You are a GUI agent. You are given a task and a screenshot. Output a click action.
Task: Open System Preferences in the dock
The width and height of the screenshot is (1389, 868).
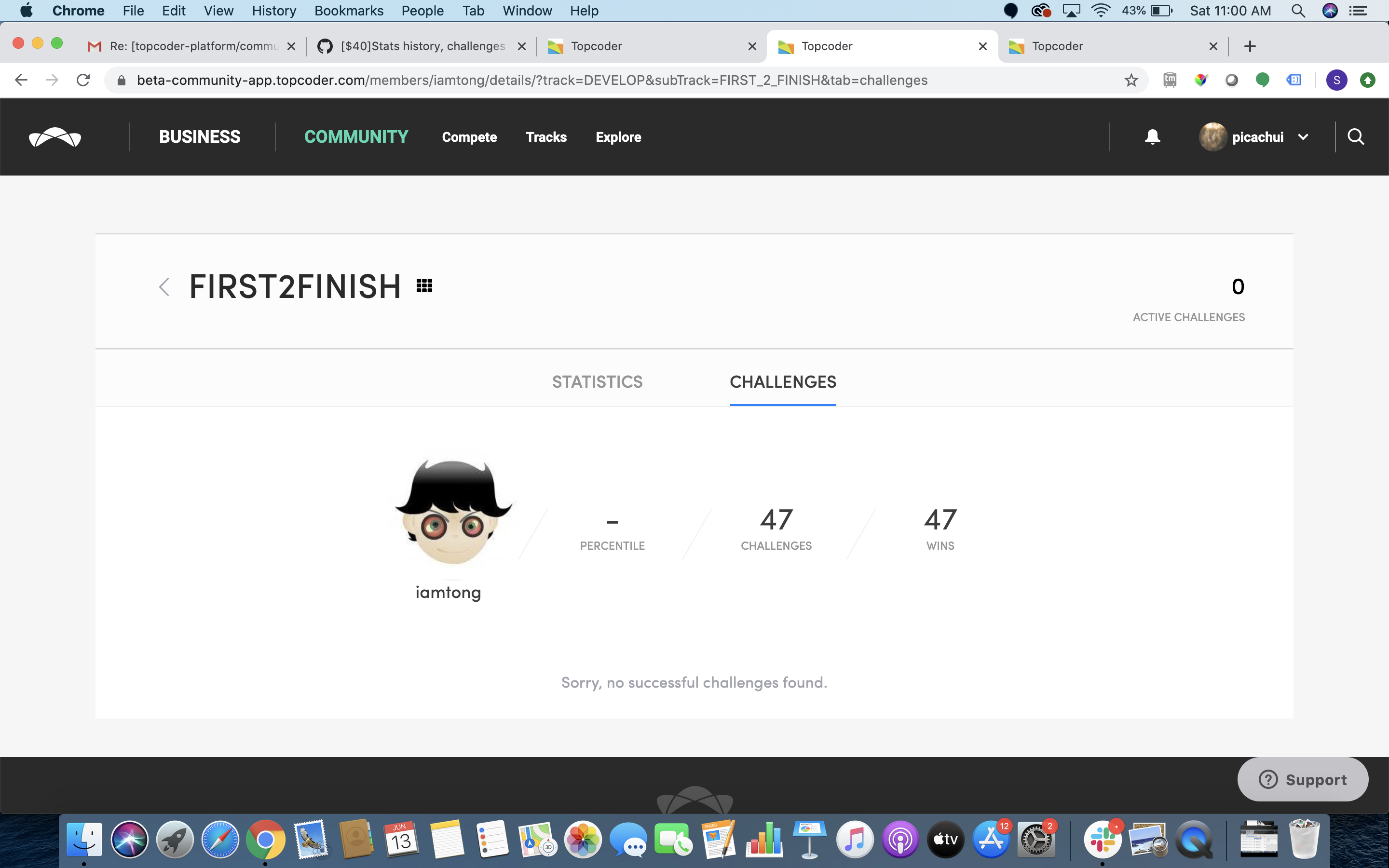1036,839
